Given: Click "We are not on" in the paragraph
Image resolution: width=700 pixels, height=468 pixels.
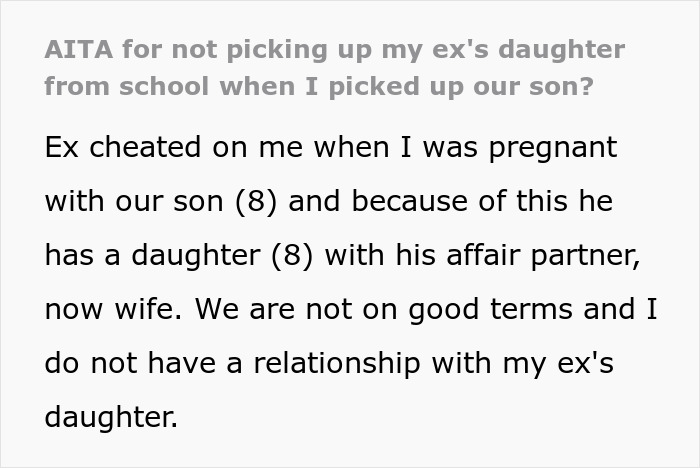Looking at the screenshot, I should coord(298,309).
